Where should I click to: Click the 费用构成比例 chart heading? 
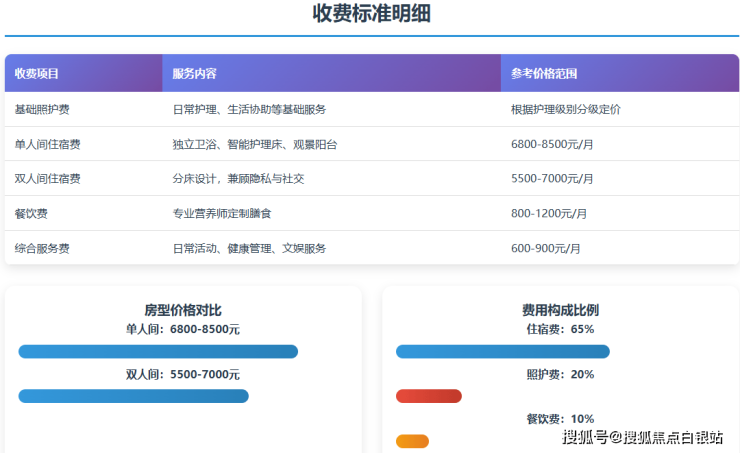coord(560,310)
